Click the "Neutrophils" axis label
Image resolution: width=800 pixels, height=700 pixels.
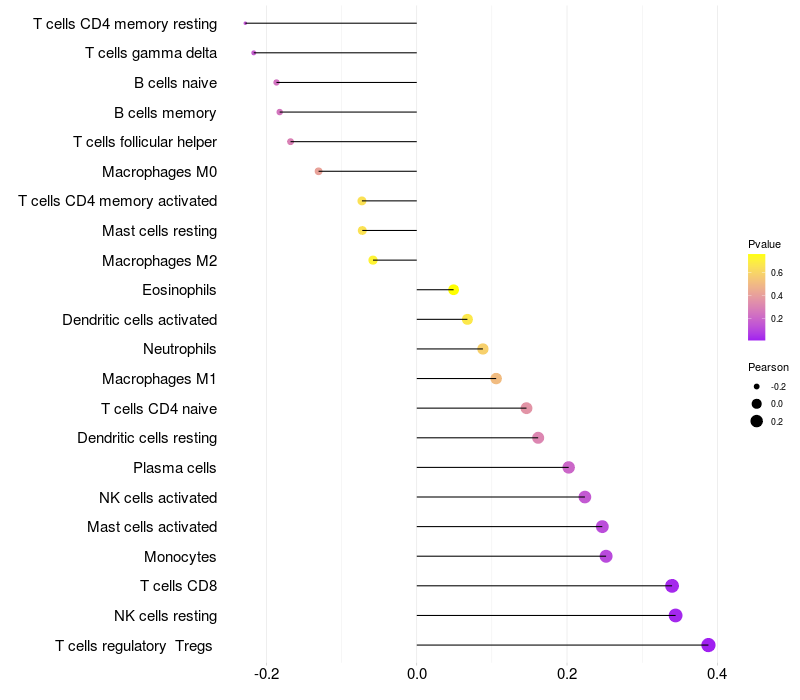[180, 349]
